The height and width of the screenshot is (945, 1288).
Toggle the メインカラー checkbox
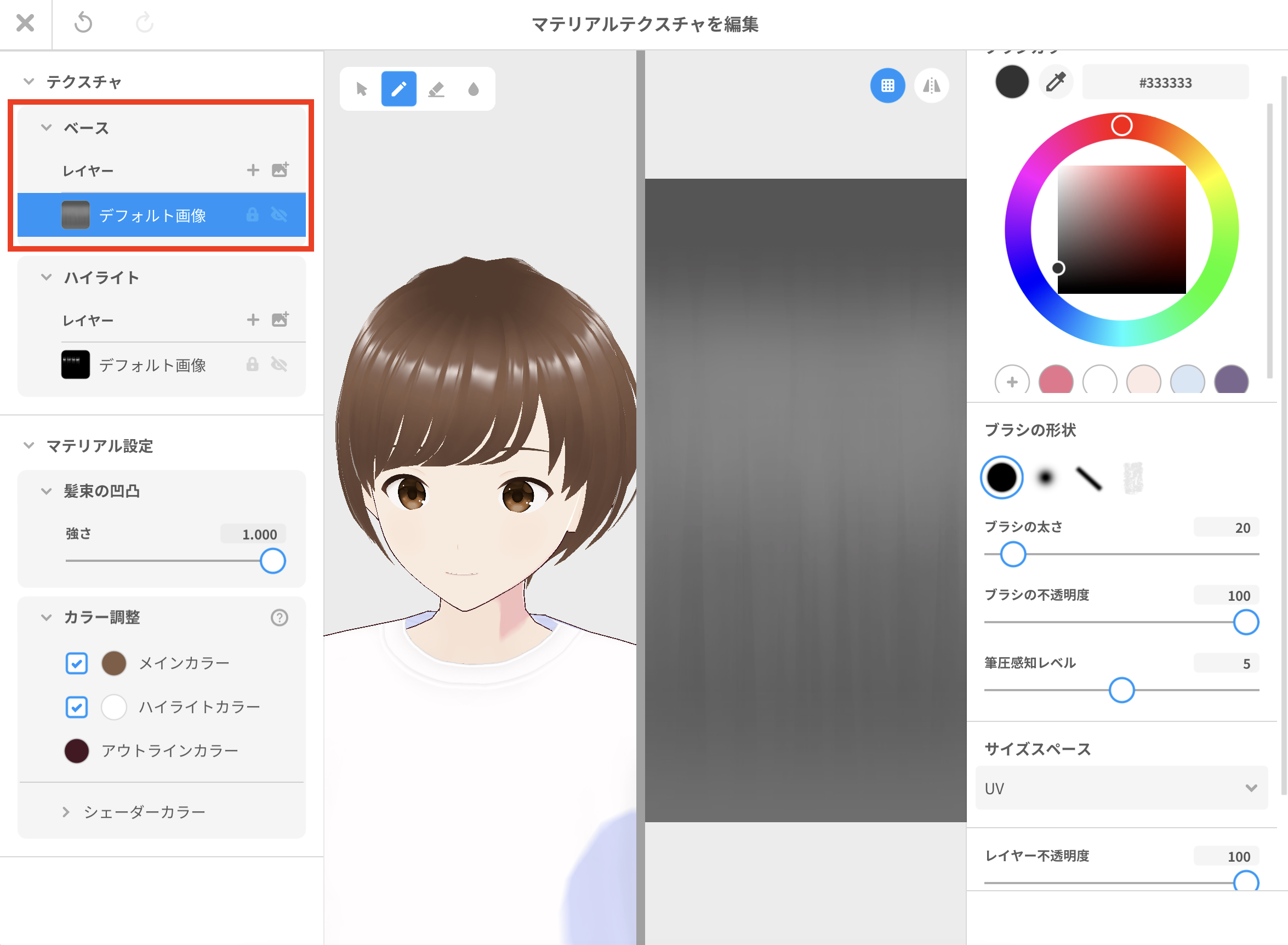77,663
